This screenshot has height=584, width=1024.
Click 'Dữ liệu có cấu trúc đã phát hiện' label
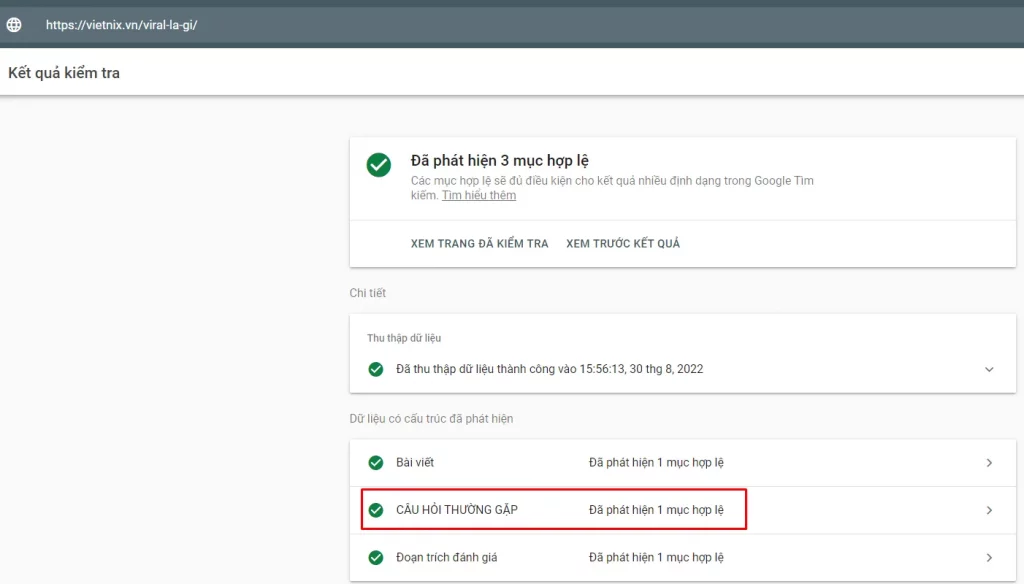coord(431,419)
